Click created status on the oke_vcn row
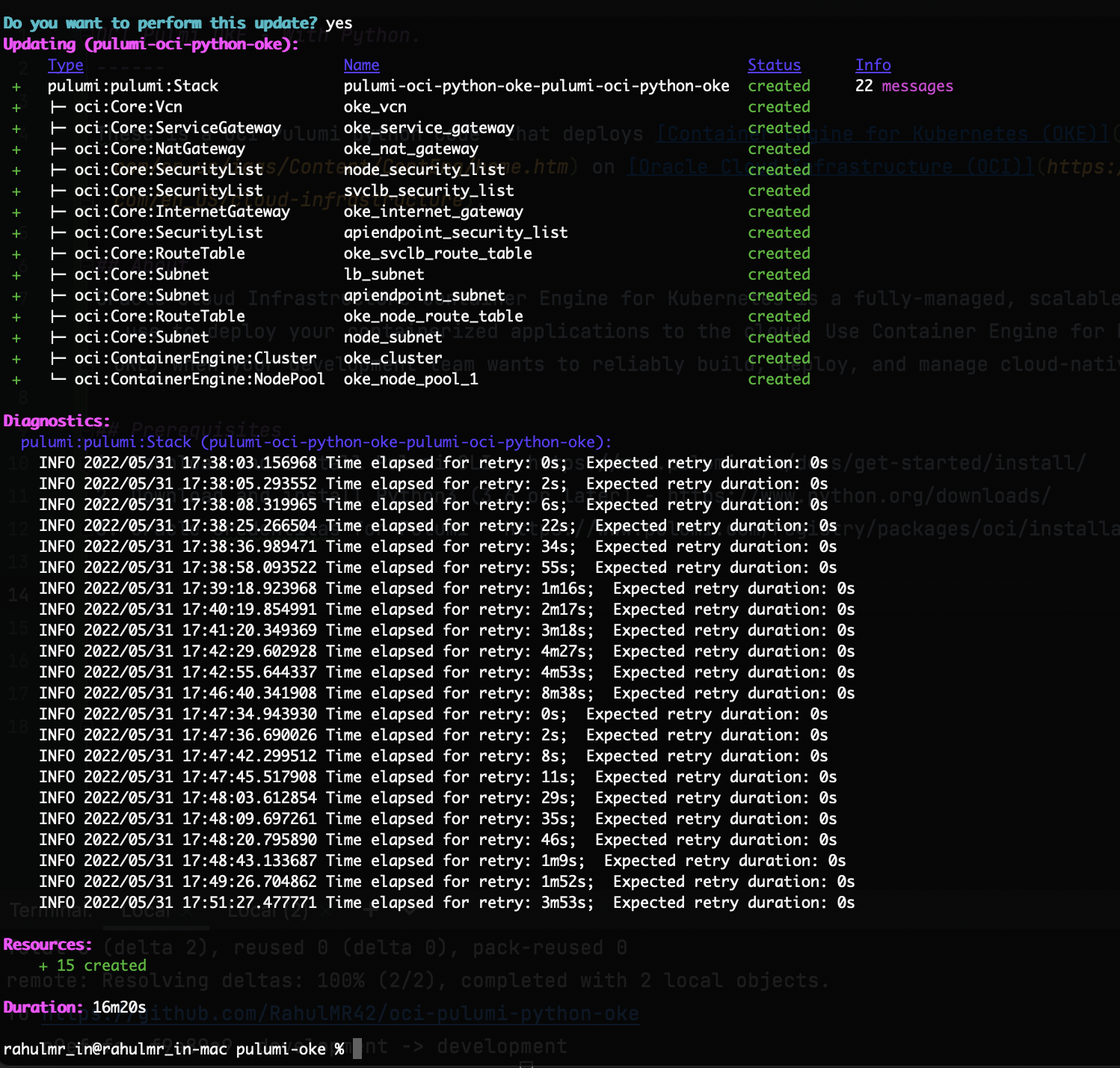Viewport: 1120px width, 1068px height. 779,107
